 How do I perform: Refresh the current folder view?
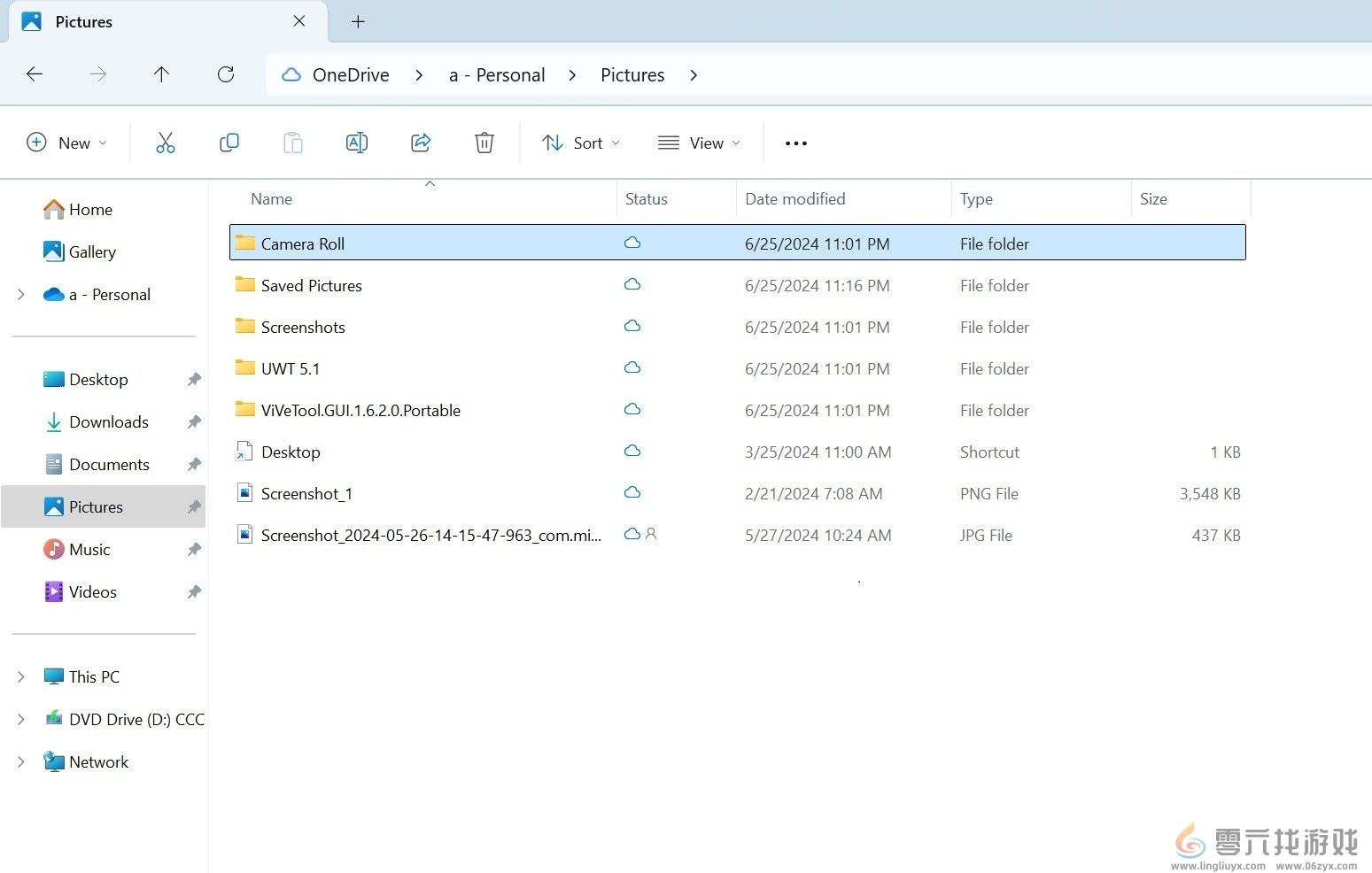coord(226,74)
